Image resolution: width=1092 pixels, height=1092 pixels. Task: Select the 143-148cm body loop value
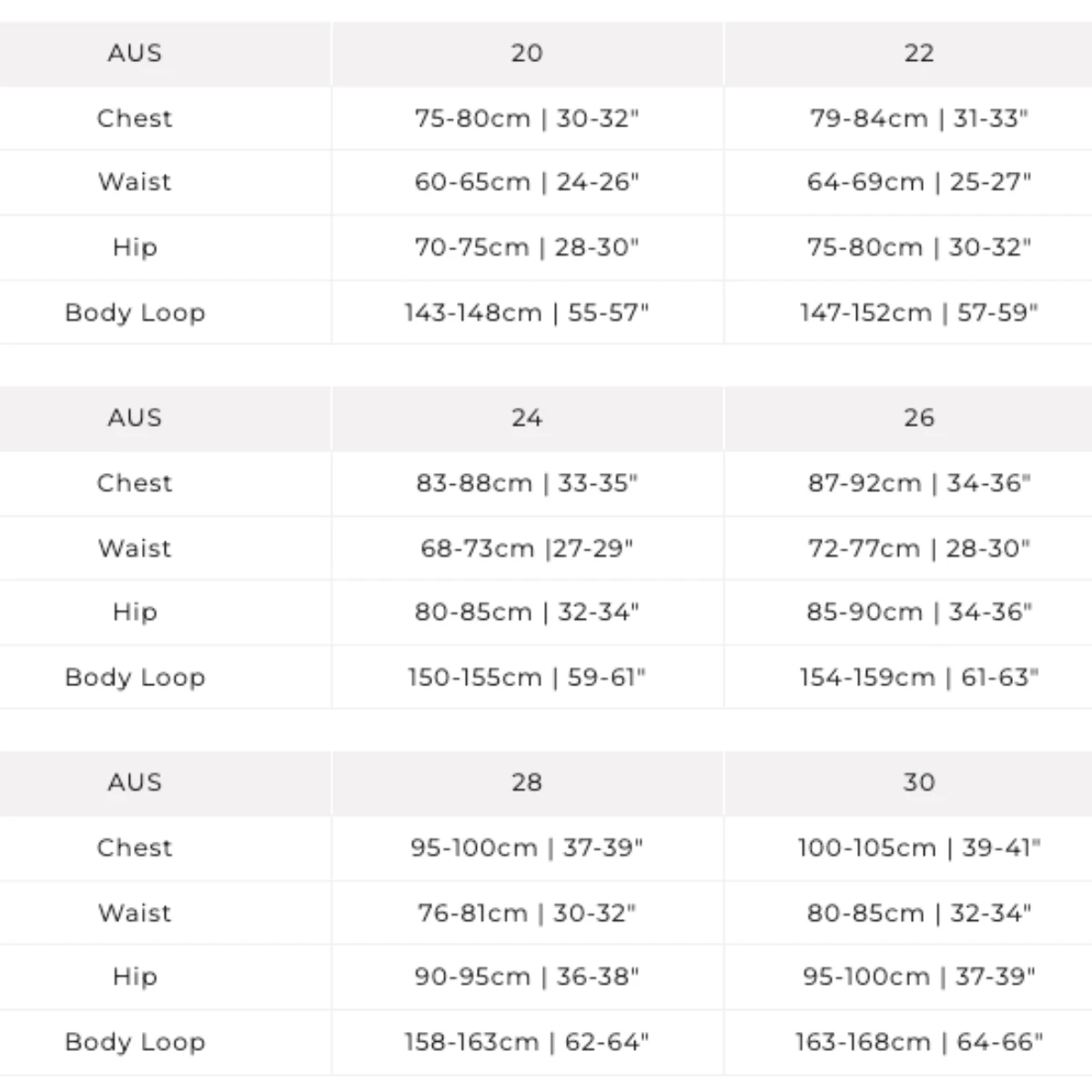pyautogui.click(x=527, y=313)
